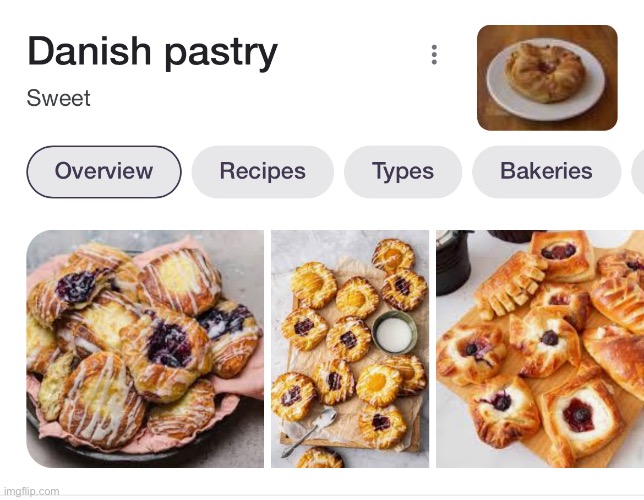Open the Types tab
Viewport: 644px width, 500px height.
[x=403, y=172]
